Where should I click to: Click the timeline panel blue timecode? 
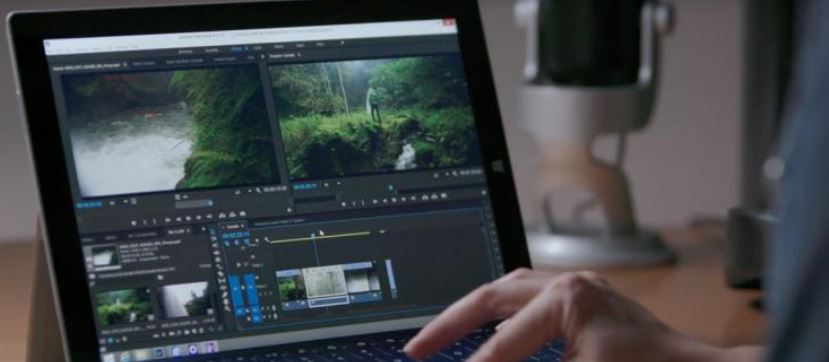coord(235,235)
